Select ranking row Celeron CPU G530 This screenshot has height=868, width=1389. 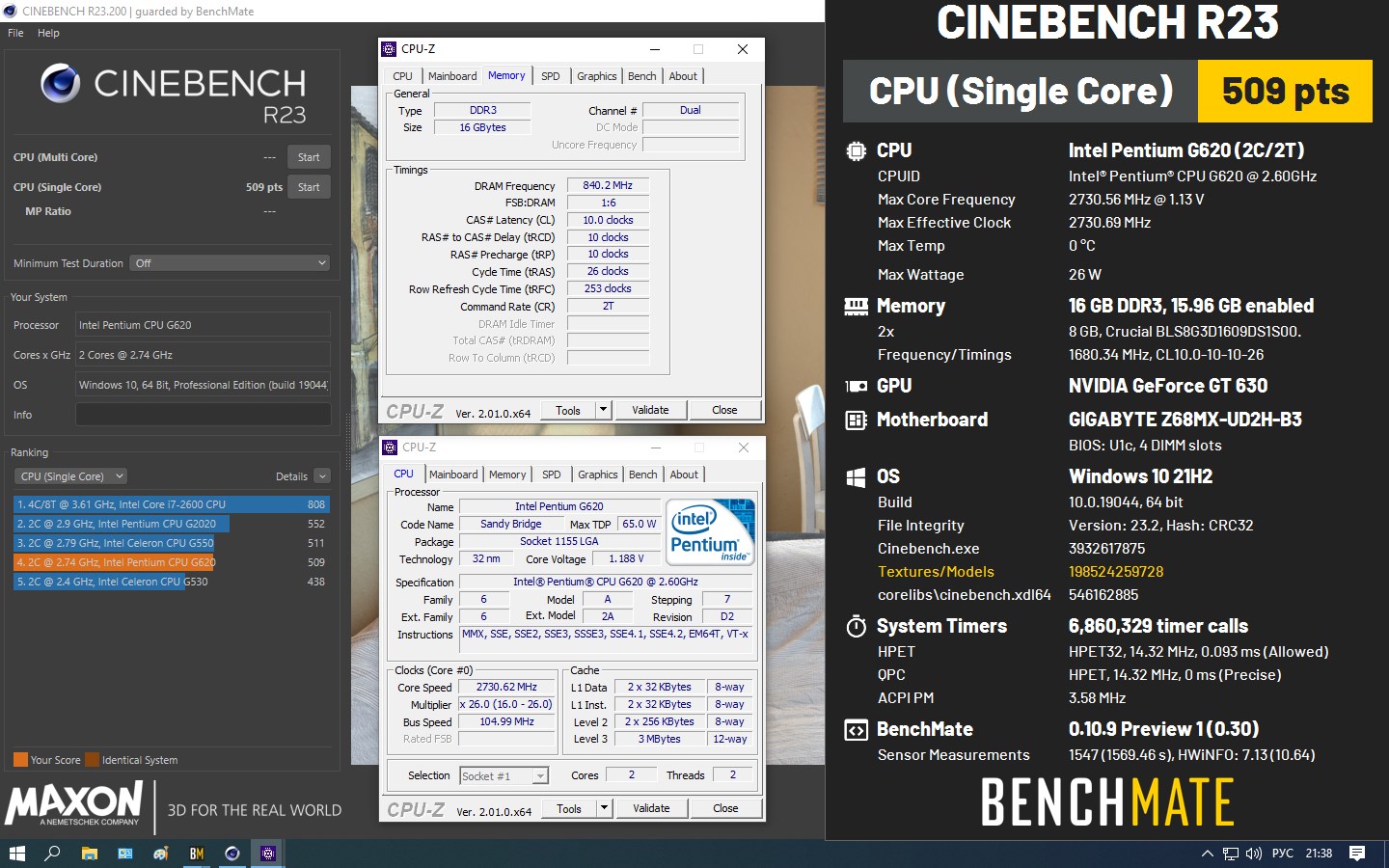(172, 582)
